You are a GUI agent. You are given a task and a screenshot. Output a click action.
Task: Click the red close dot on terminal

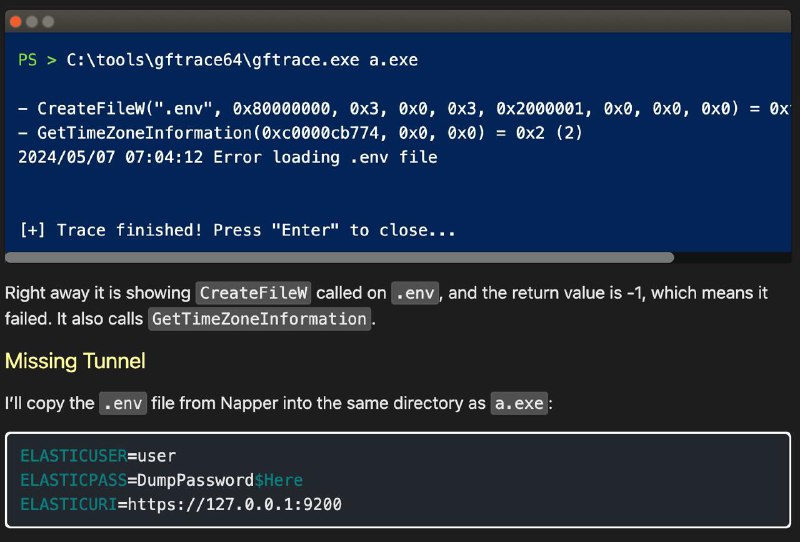coord(15,21)
